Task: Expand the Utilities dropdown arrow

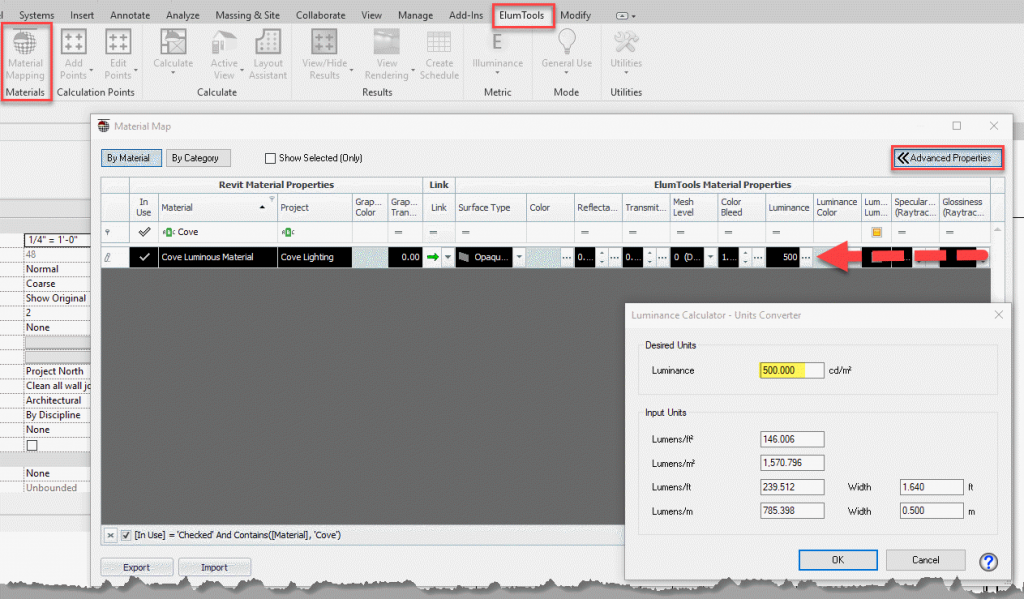Action: click(626, 73)
